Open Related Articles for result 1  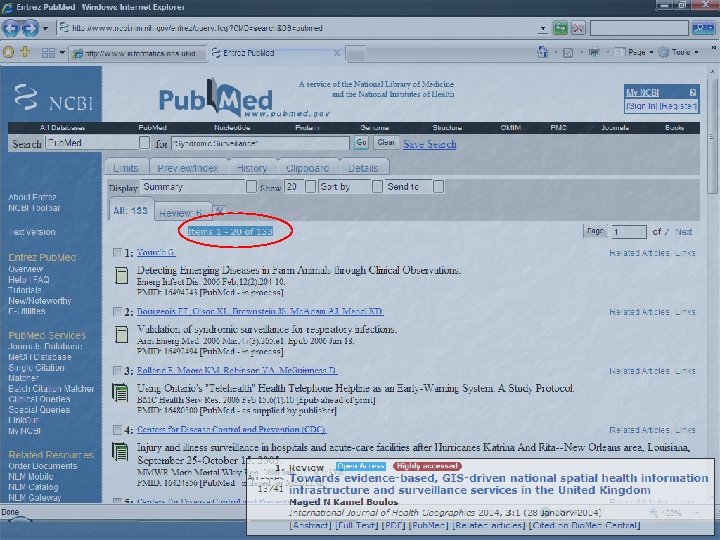pos(639,253)
